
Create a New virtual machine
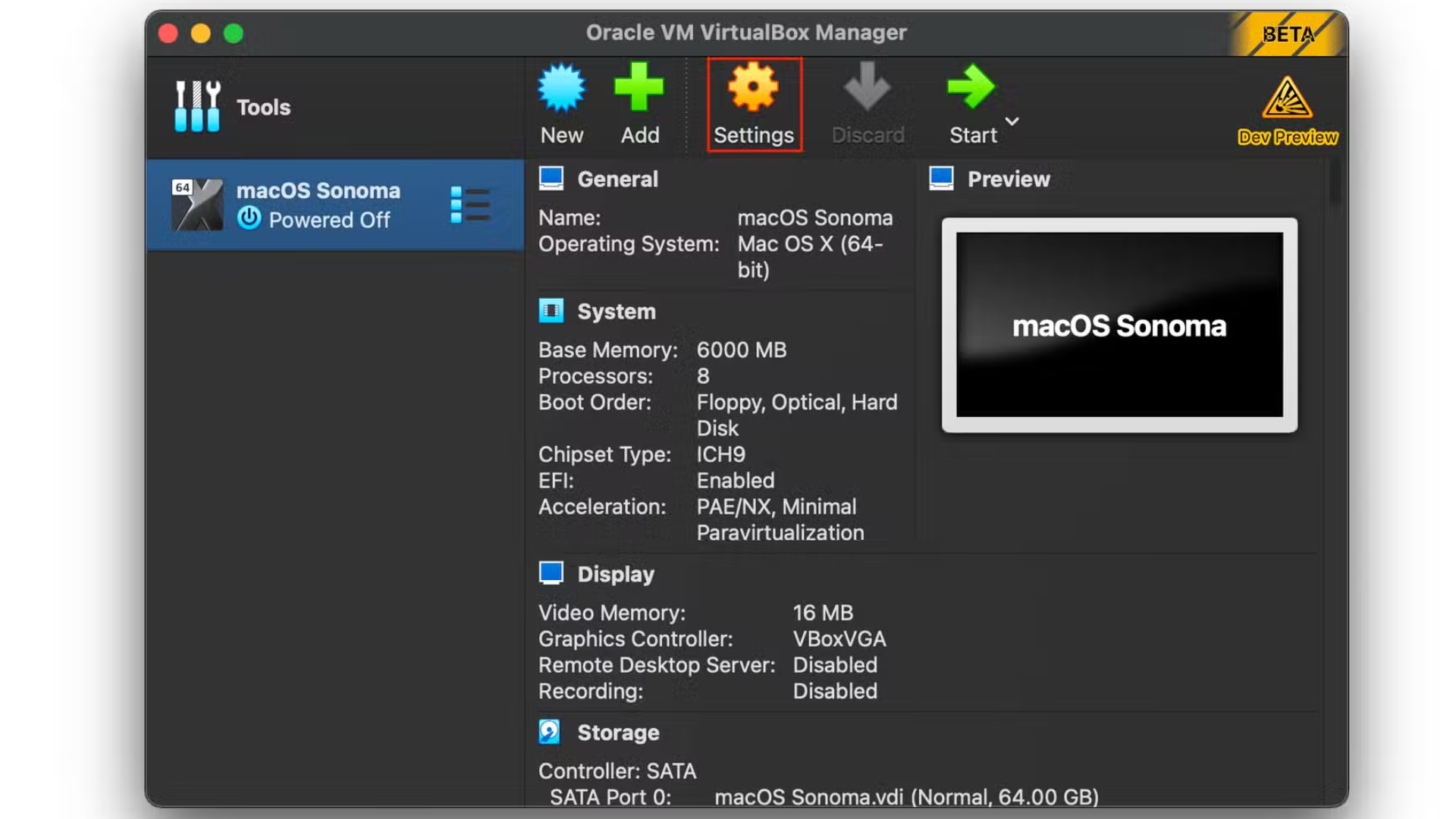tap(562, 105)
